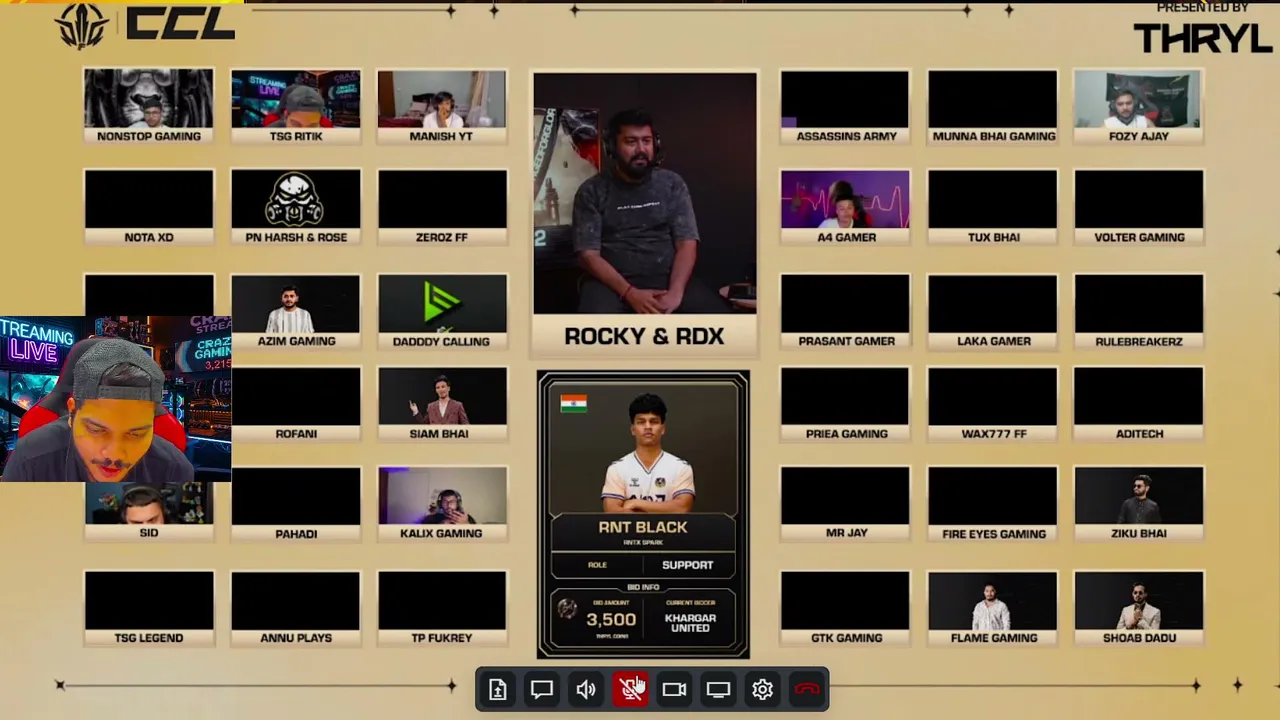The width and height of the screenshot is (1280, 720).
Task: Click the RNT BLACK player name
Action: 643,527
